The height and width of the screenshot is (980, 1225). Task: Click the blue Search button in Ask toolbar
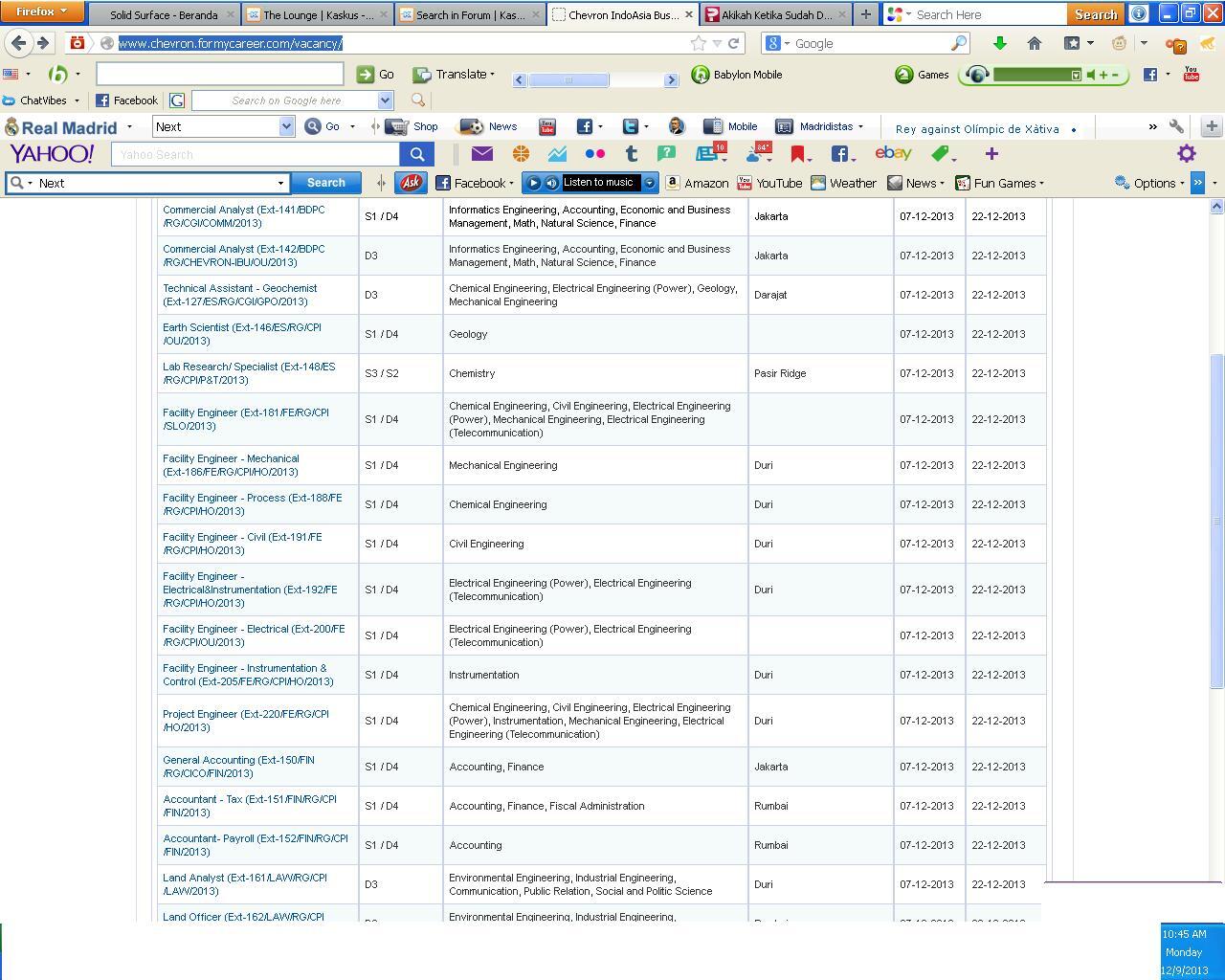point(325,183)
